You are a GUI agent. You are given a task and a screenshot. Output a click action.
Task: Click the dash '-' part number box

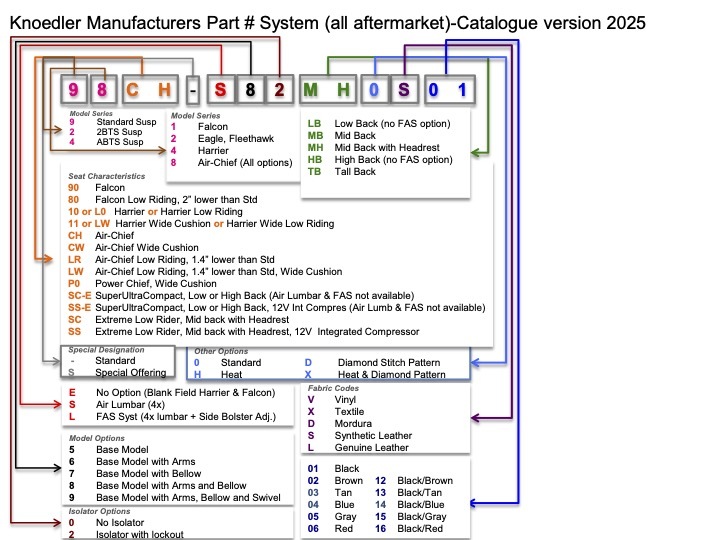[193, 90]
